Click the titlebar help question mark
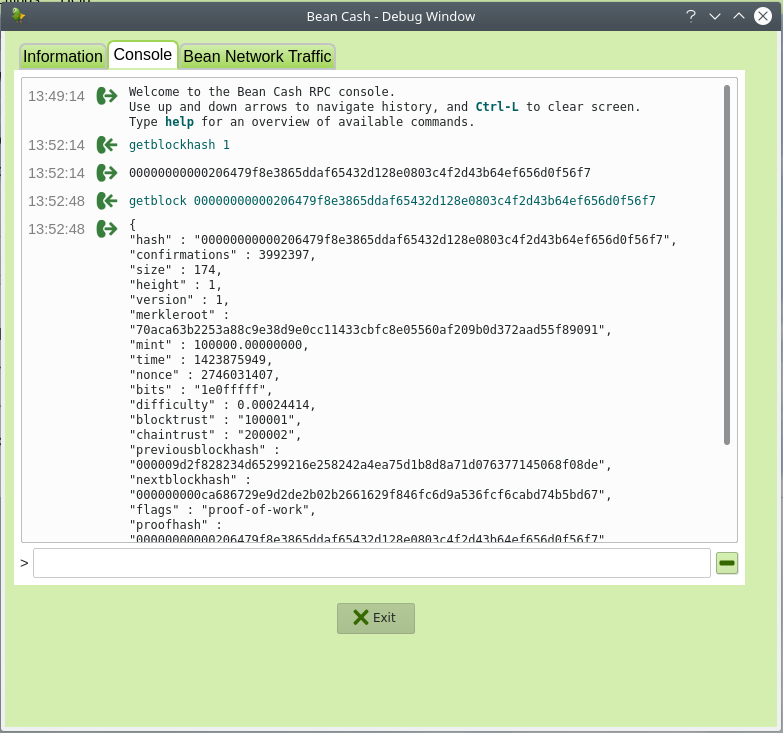 pos(691,16)
